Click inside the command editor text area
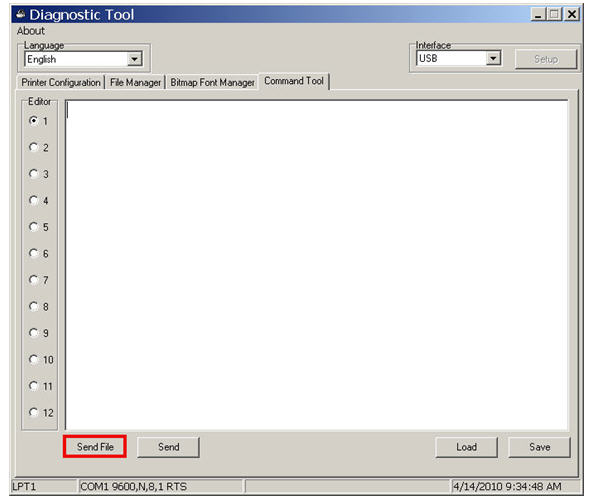The image size is (598, 504). coord(317,265)
